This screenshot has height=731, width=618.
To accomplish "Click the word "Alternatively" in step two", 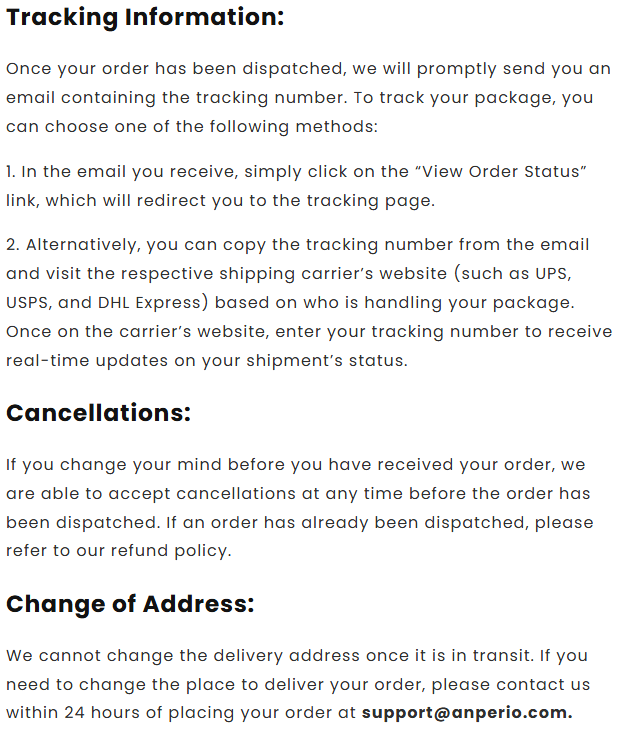I will pyautogui.click(x=77, y=244).
